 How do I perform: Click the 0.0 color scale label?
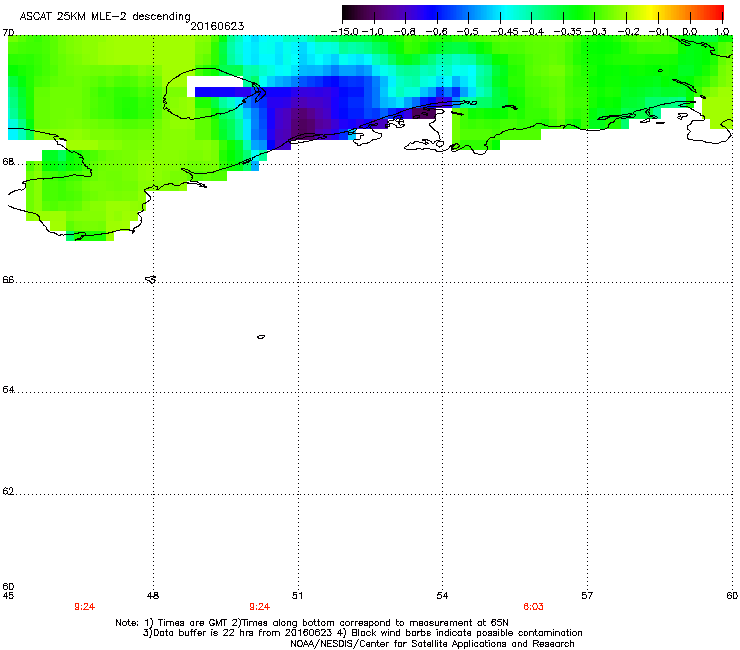coord(690,32)
